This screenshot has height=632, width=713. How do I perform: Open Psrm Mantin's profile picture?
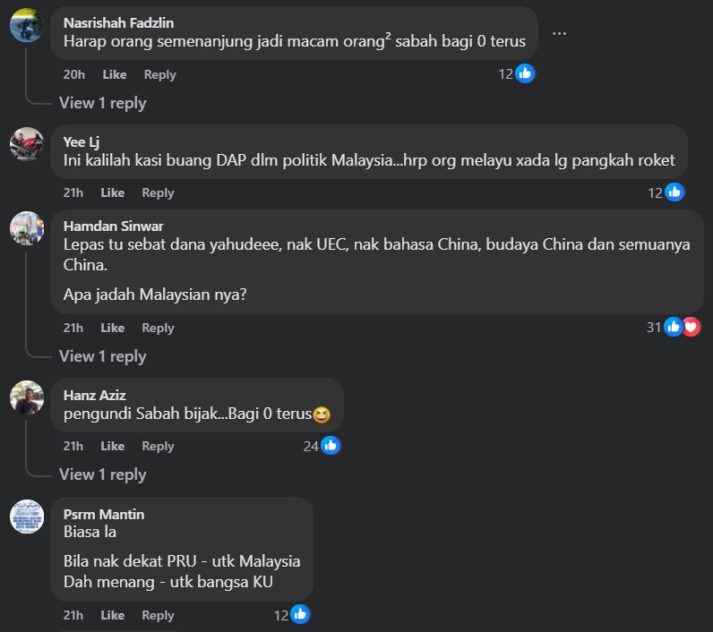[x=27, y=517]
